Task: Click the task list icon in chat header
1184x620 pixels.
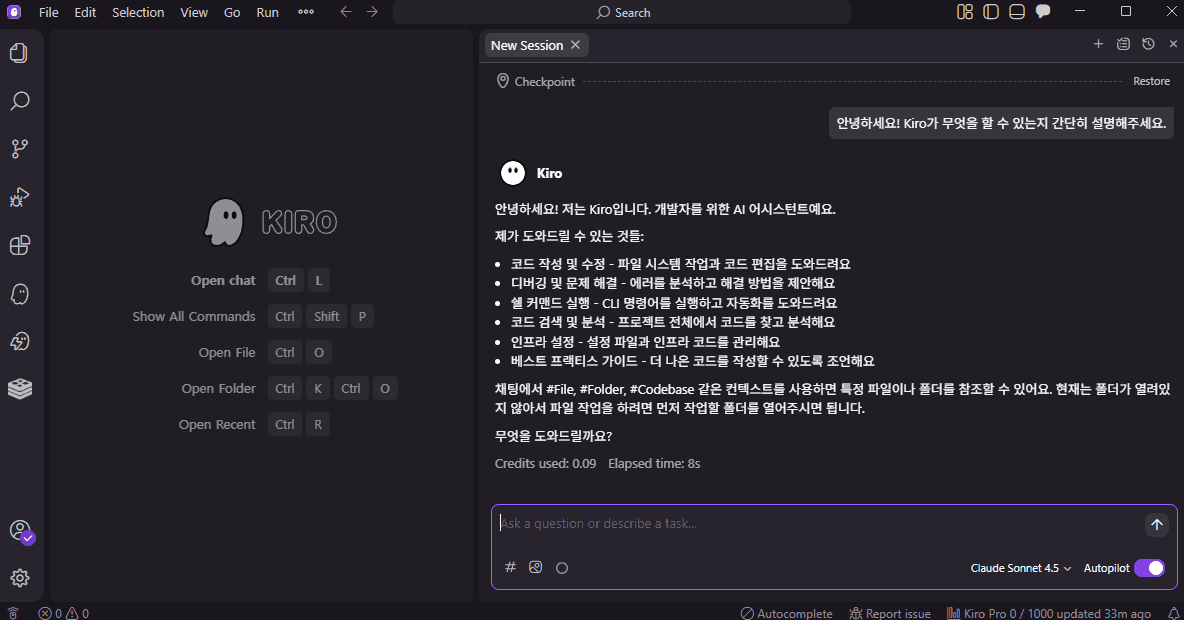Action: (1123, 44)
